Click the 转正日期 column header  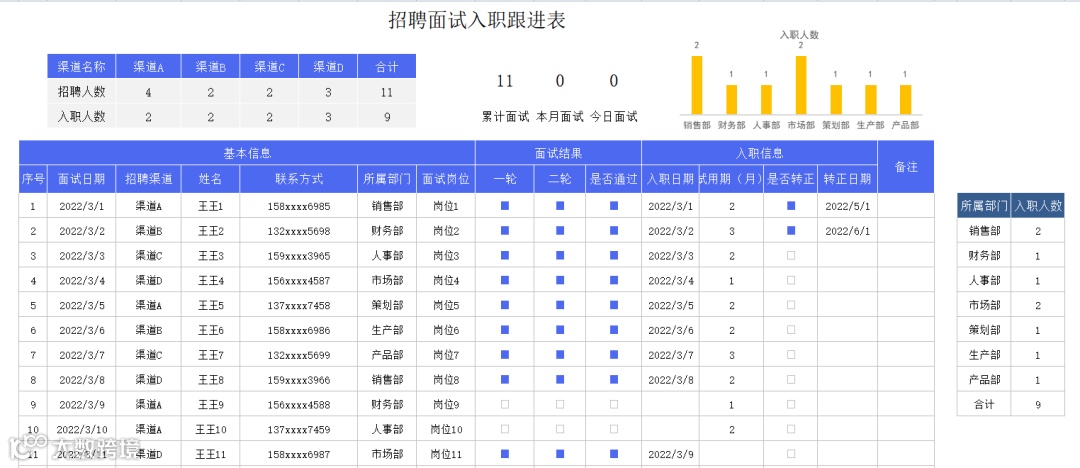click(847, 179)
